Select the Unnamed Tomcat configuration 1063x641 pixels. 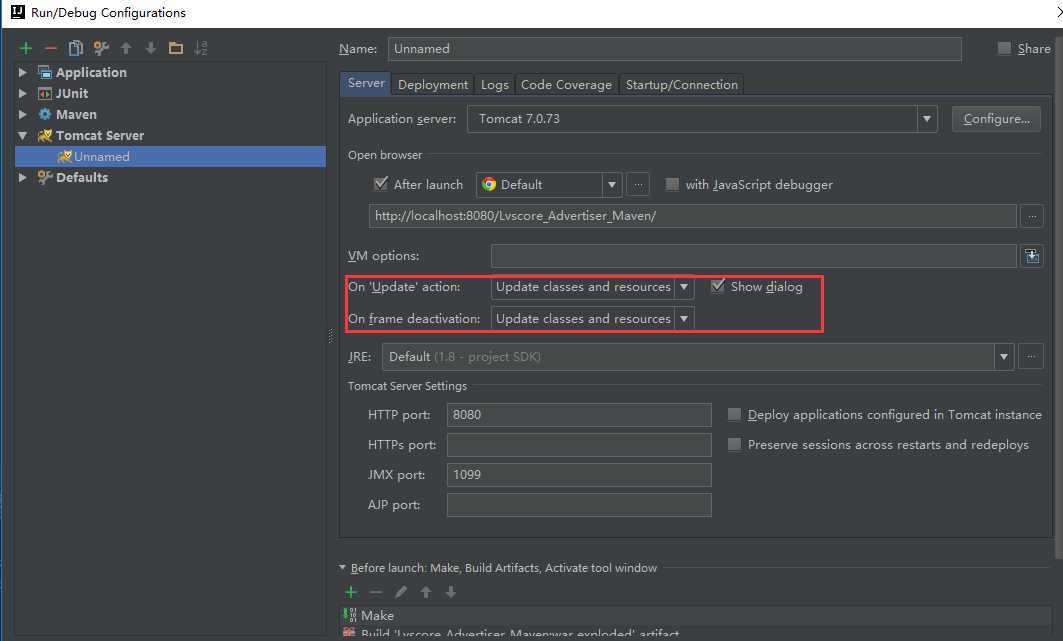pyautogui.click(x=170, y=157)
